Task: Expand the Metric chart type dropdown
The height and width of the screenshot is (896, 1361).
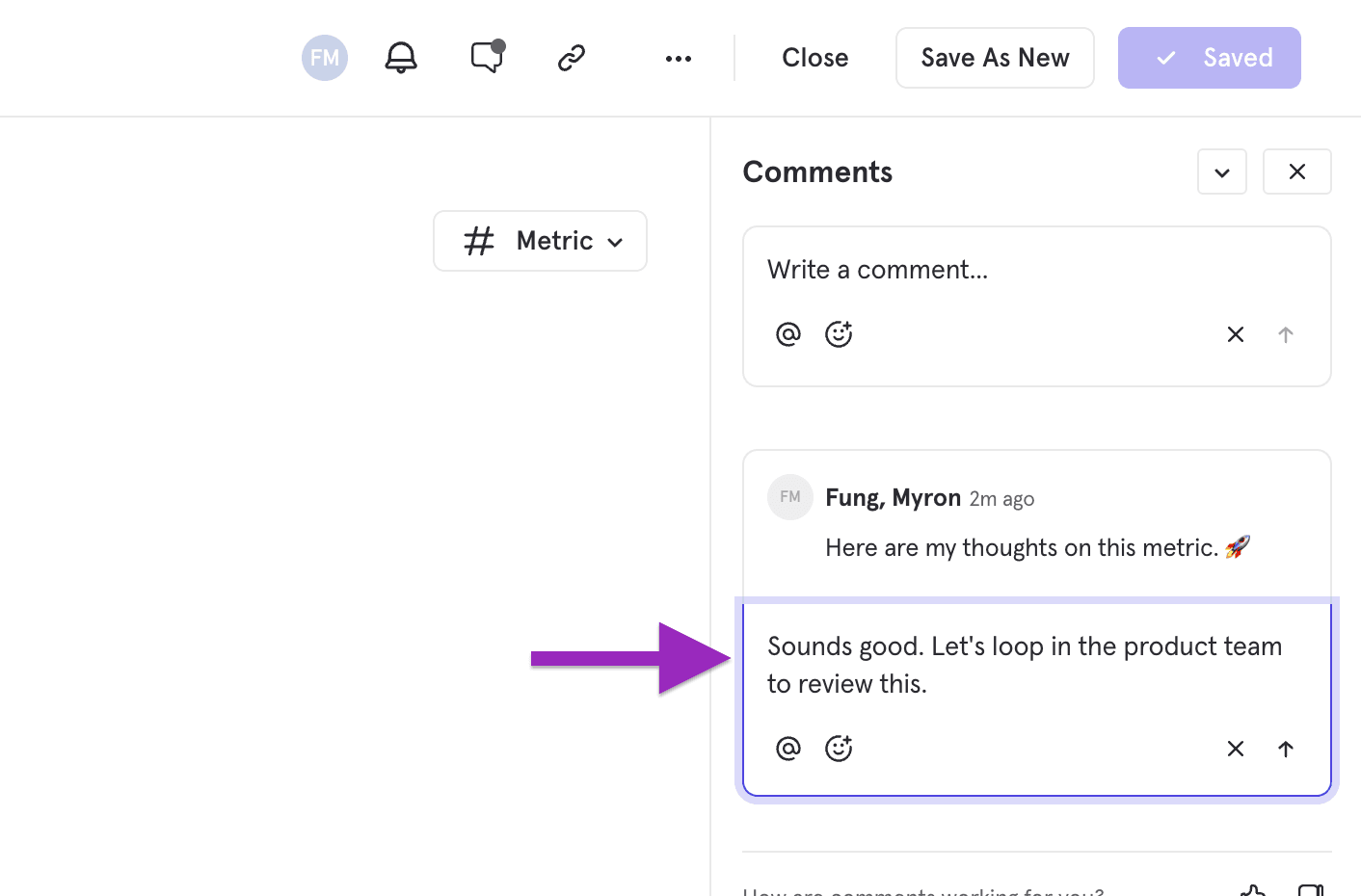Action: [540, 241]
